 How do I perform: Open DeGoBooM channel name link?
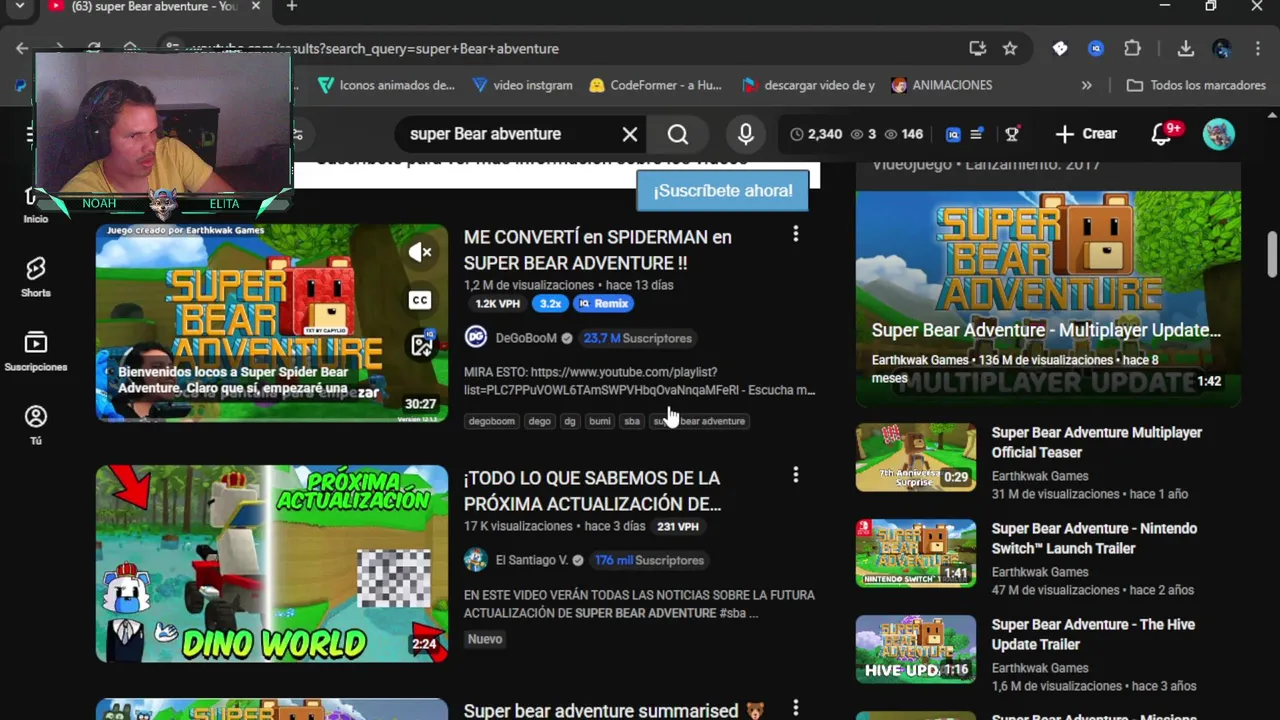point(526,338)
